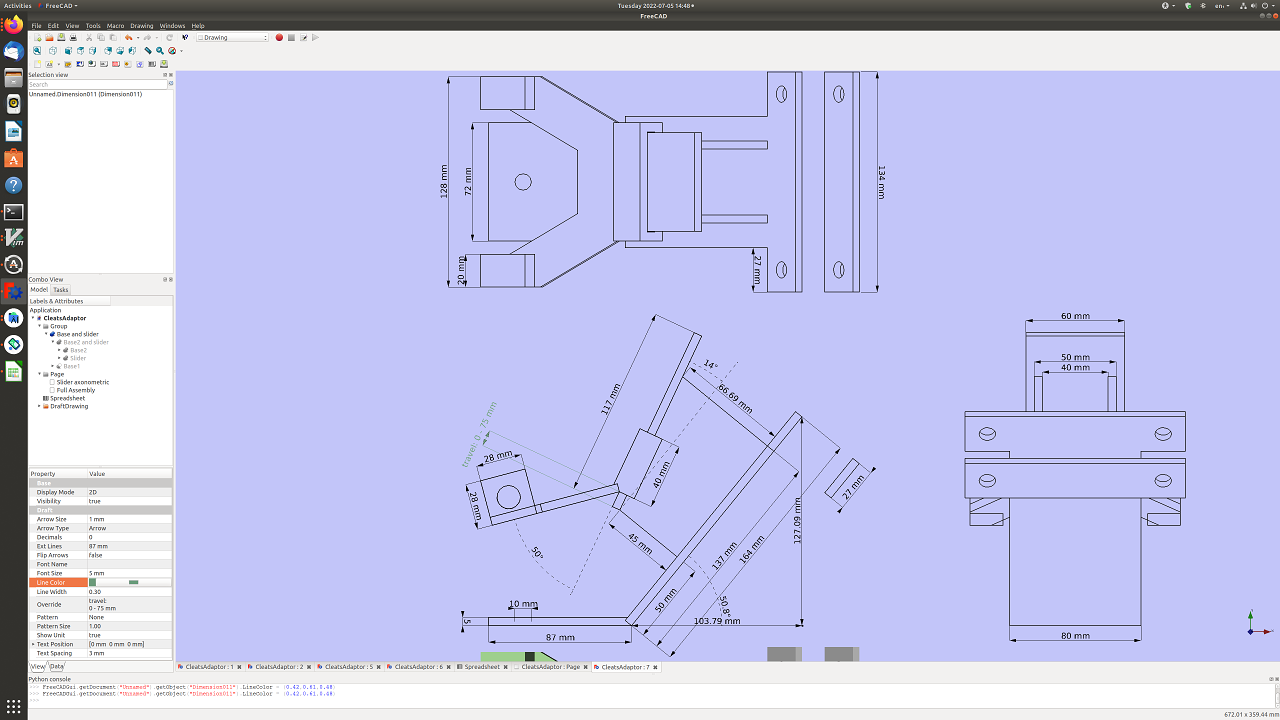Check the Slider axonometric checkbox
This screenshot has width=1280, height=720.
point(52,382)
